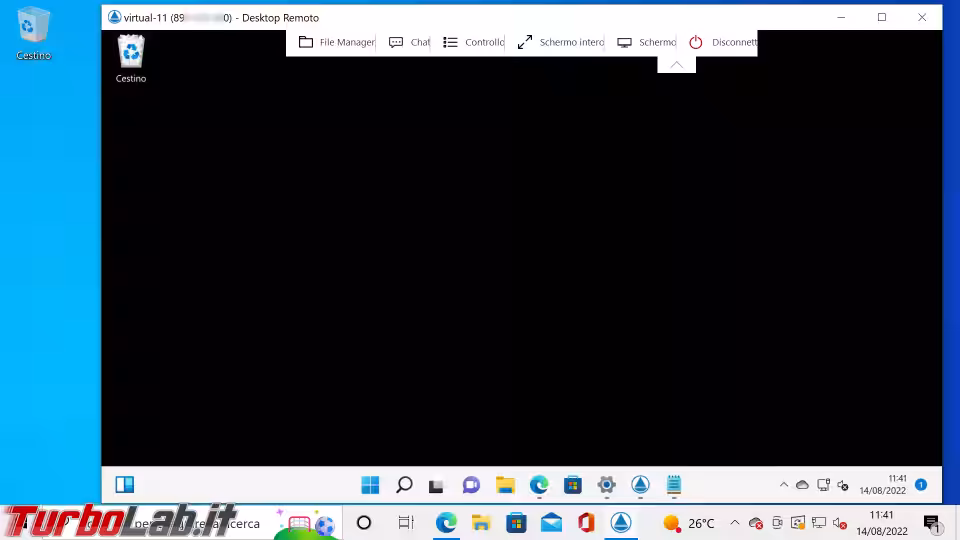
Task: Click muted speaker icon in local tray
Action: point(839,523)
